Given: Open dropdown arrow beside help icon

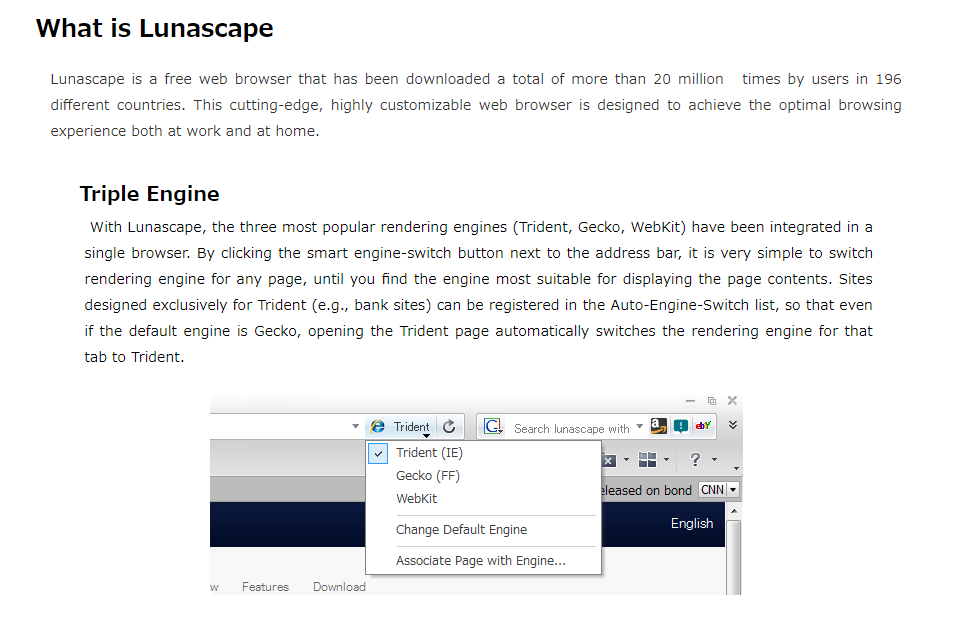Looking at the screenshot, I should (x=715, y=459).
